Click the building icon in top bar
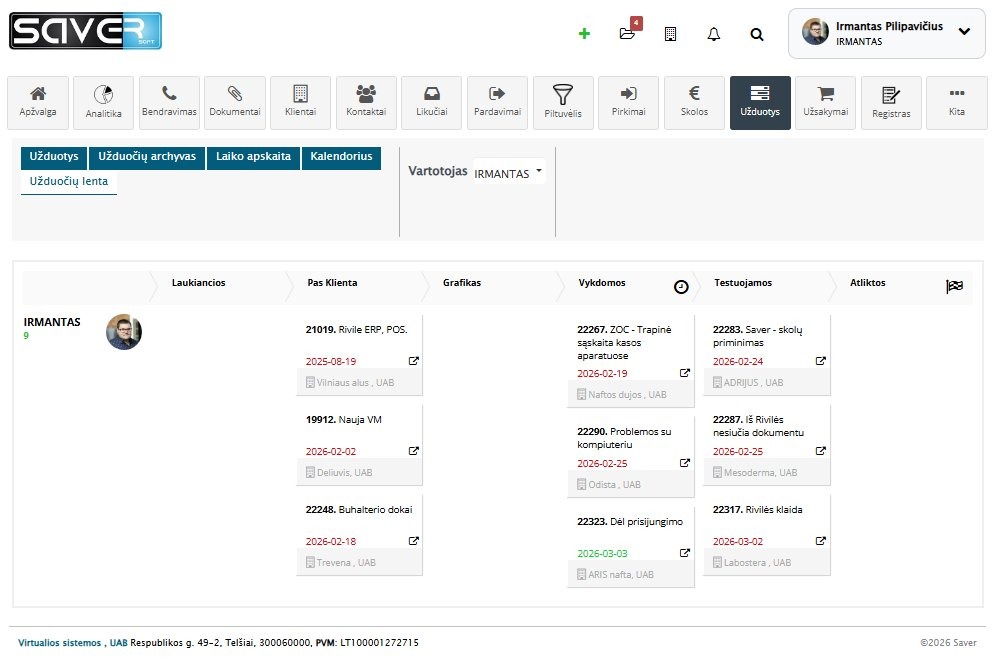The image size is (994, 665). (x=670, y=34)
